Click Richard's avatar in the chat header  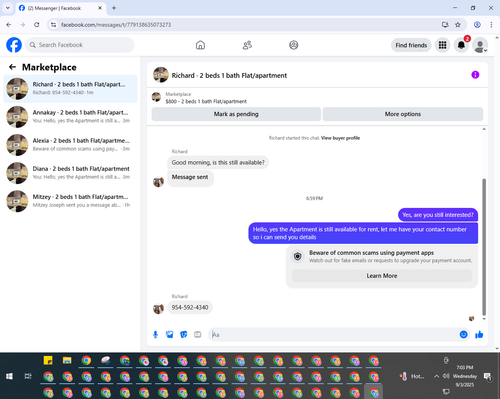(161, 75)
